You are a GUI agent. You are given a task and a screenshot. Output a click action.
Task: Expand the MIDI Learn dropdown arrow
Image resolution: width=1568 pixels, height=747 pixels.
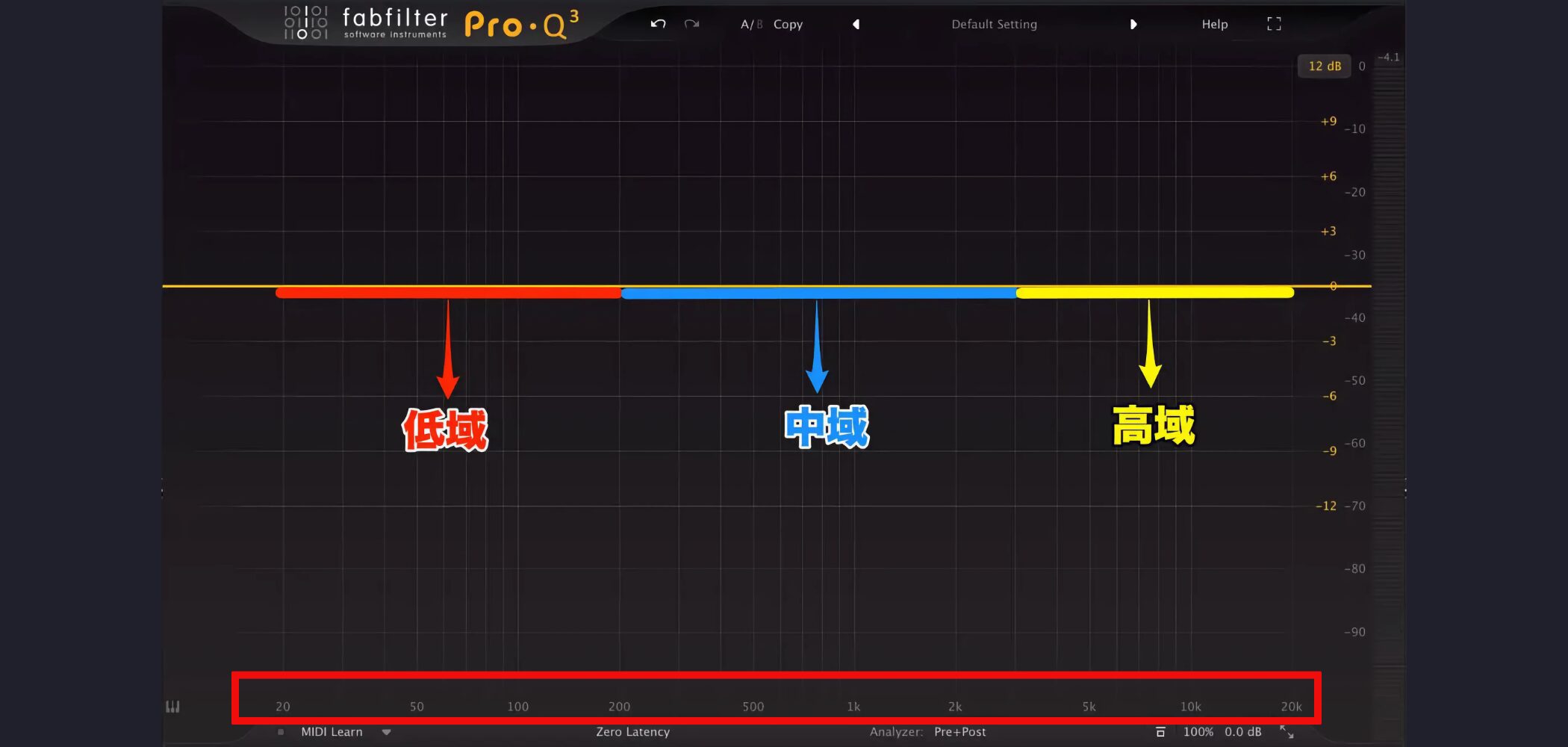click(386, 732)
